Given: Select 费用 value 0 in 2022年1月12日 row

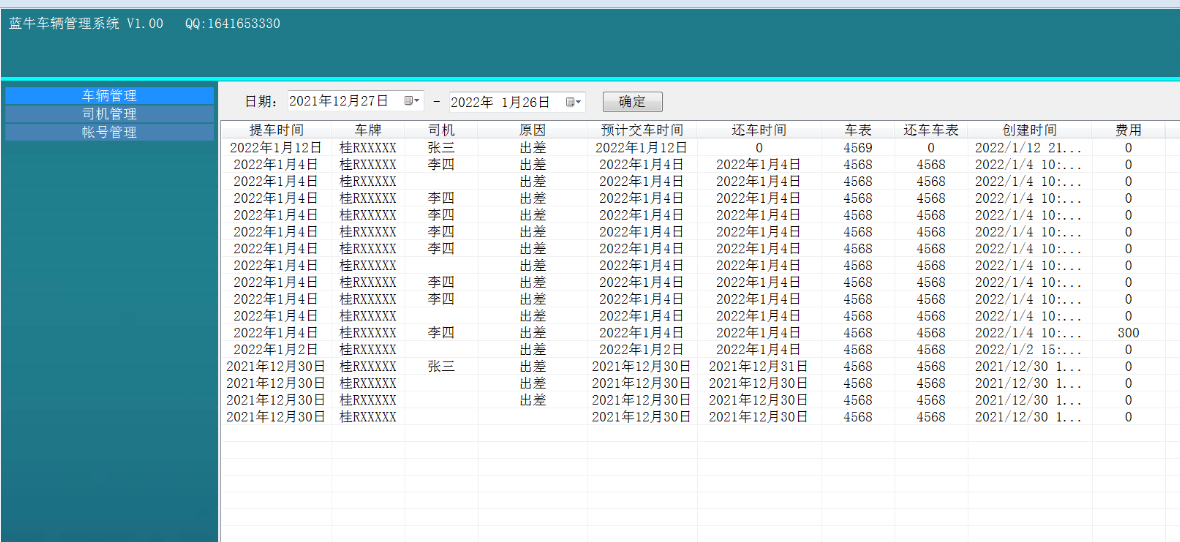Looking at the screenshot, I should point(1128,148).
